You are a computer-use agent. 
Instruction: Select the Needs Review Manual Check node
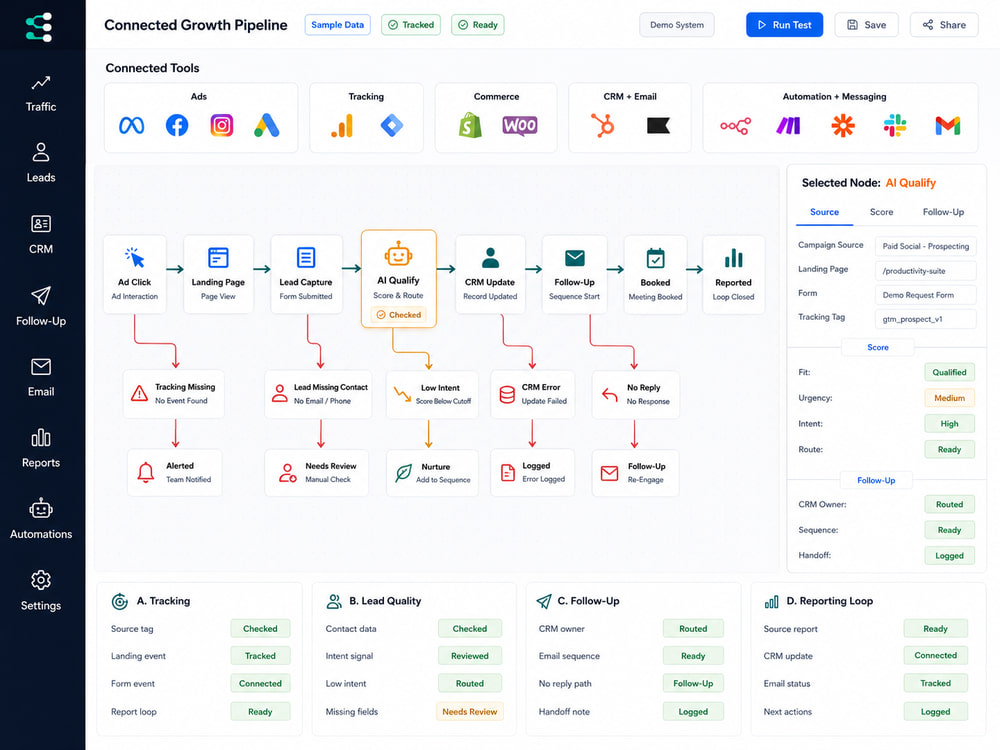[316, 473]
